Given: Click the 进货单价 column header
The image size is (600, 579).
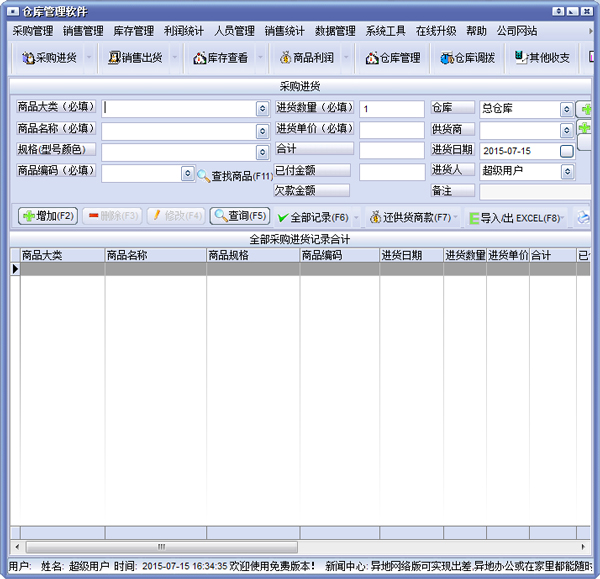Looking at the screenshot, I should [508, 255].
